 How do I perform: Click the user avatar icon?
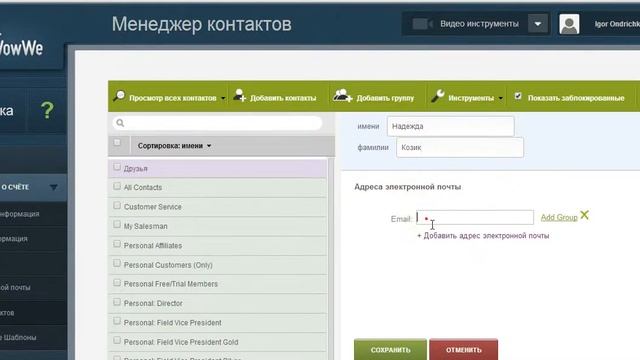coord(569,24)
